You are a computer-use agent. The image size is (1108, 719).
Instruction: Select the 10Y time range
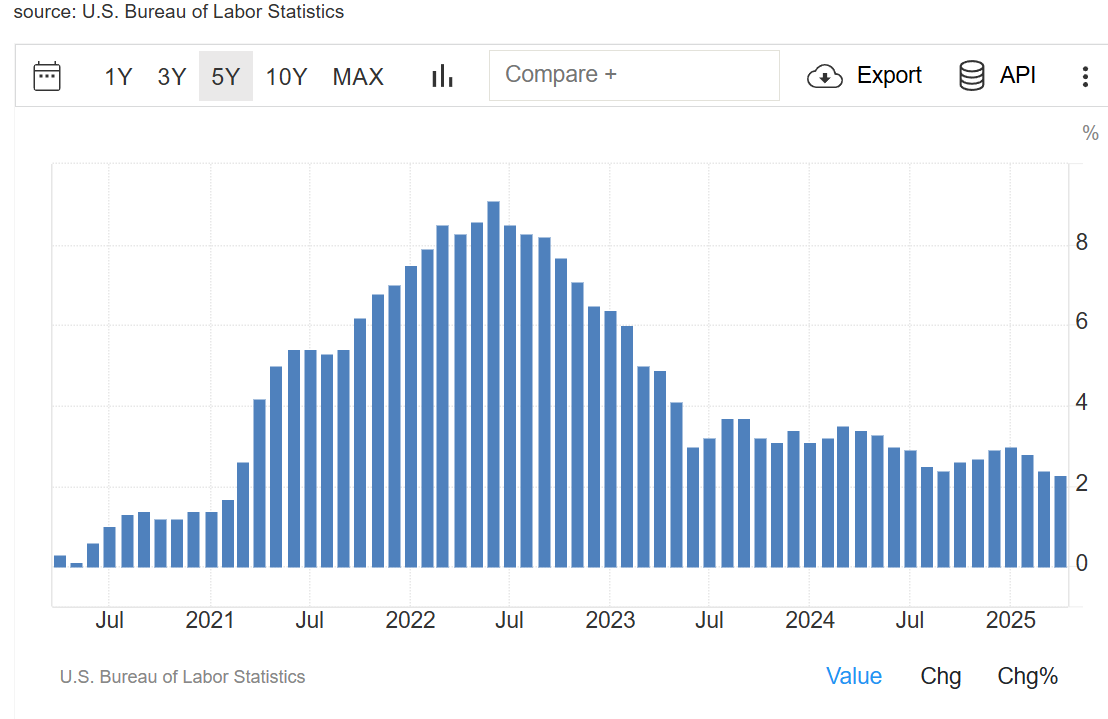point(286,76)
